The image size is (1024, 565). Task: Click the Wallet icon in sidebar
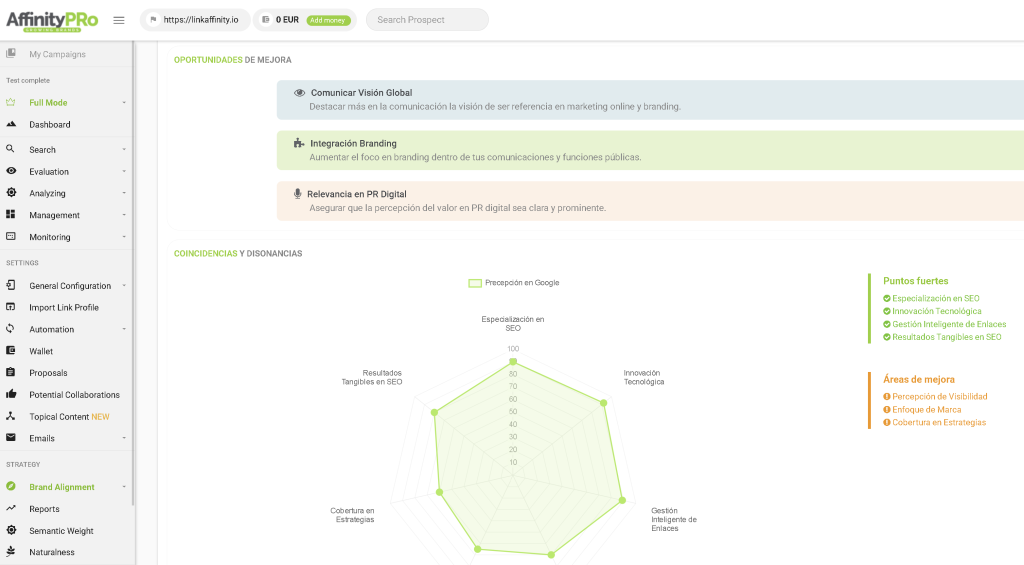click(x=11, y=351)
